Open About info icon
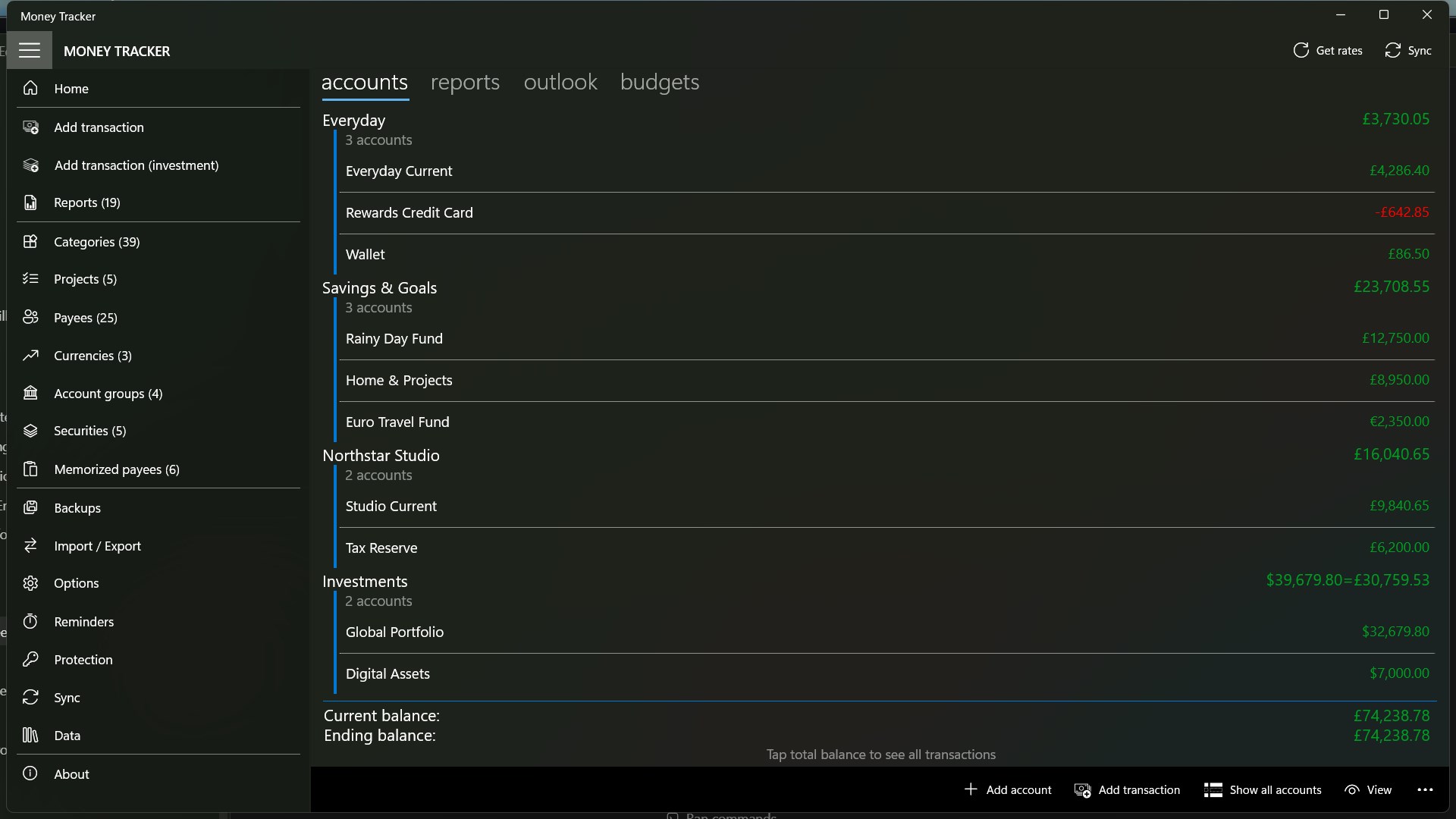Image resolution: width=1456 pixels, height=819 pixels. 30,774
